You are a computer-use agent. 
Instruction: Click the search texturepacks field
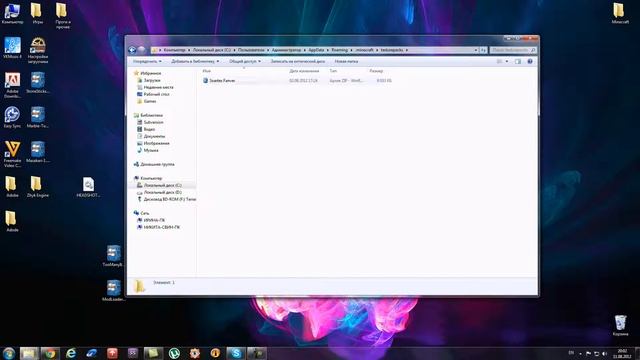tap(513, 50)
